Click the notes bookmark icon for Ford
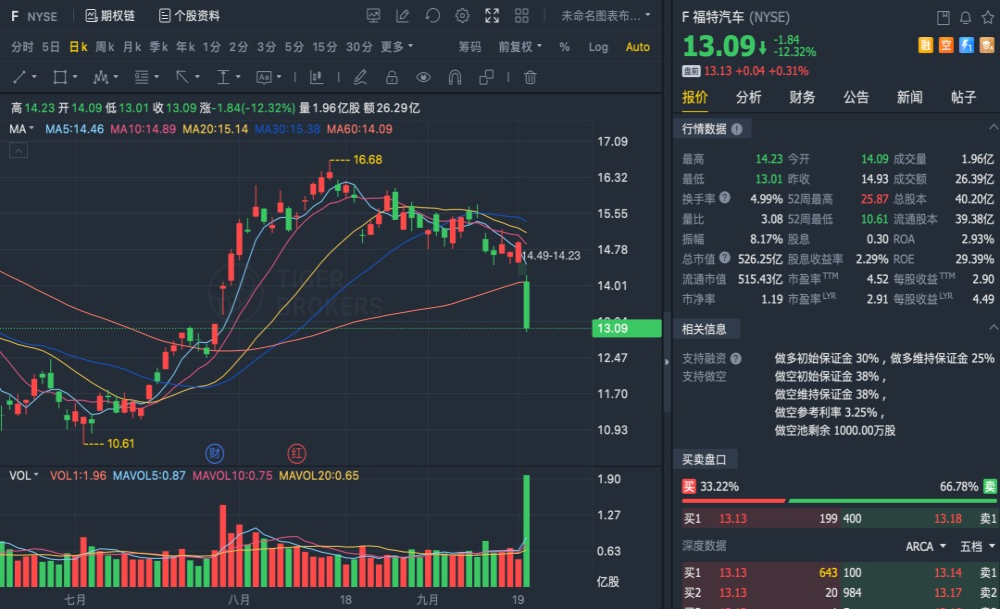This screenshot has width=1000, height=609. click(943, 18)
